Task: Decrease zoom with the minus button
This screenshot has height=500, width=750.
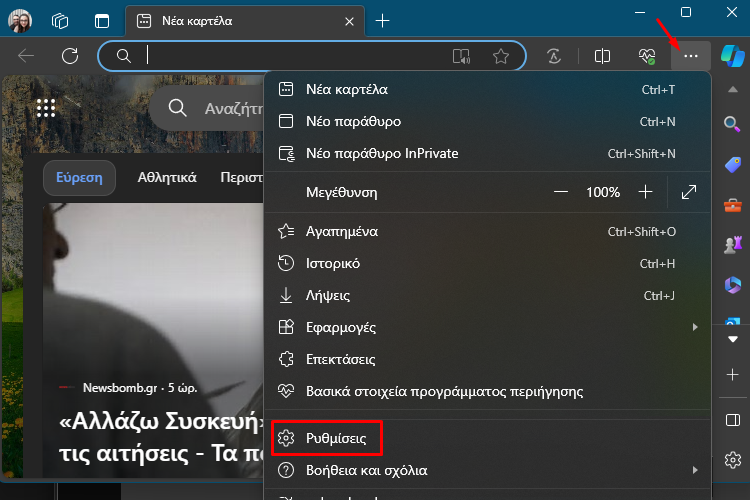Action: (x=561, y=192)
